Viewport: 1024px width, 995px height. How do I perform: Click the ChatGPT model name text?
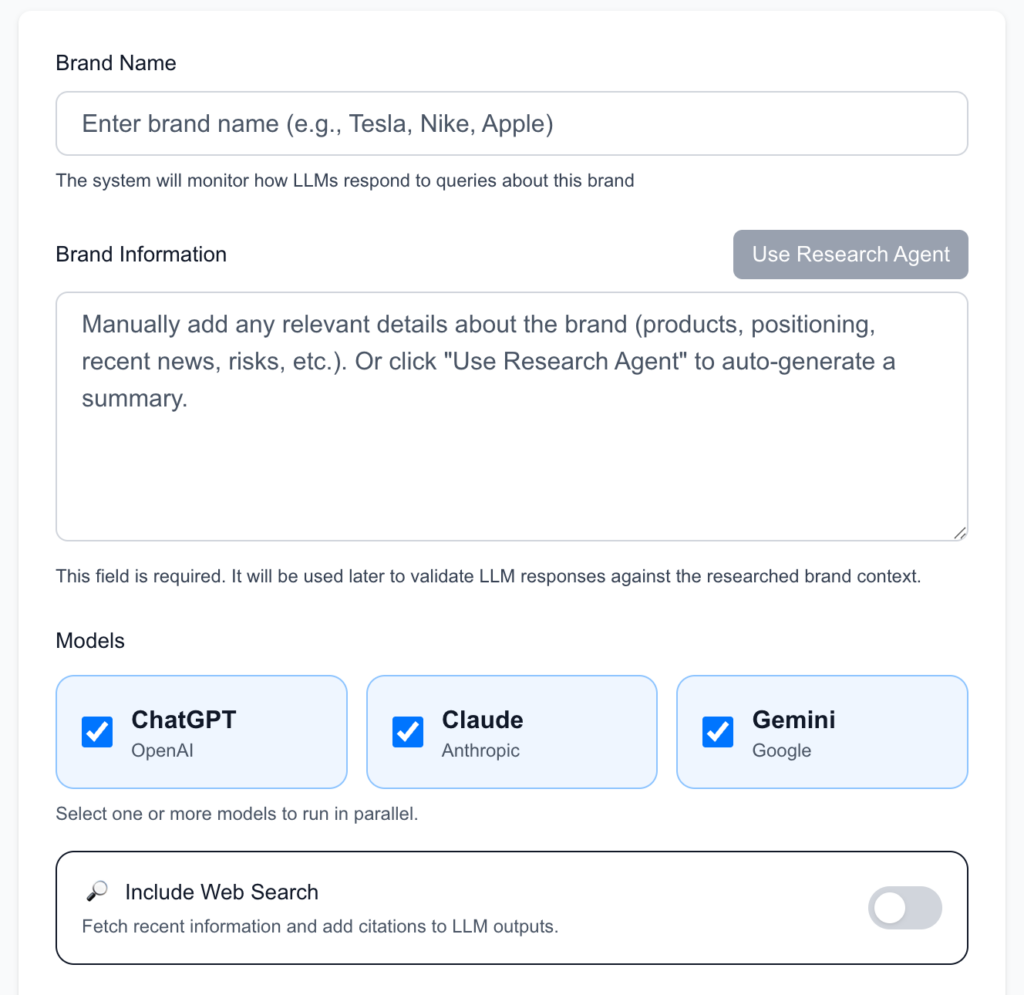tap(184, 720)
